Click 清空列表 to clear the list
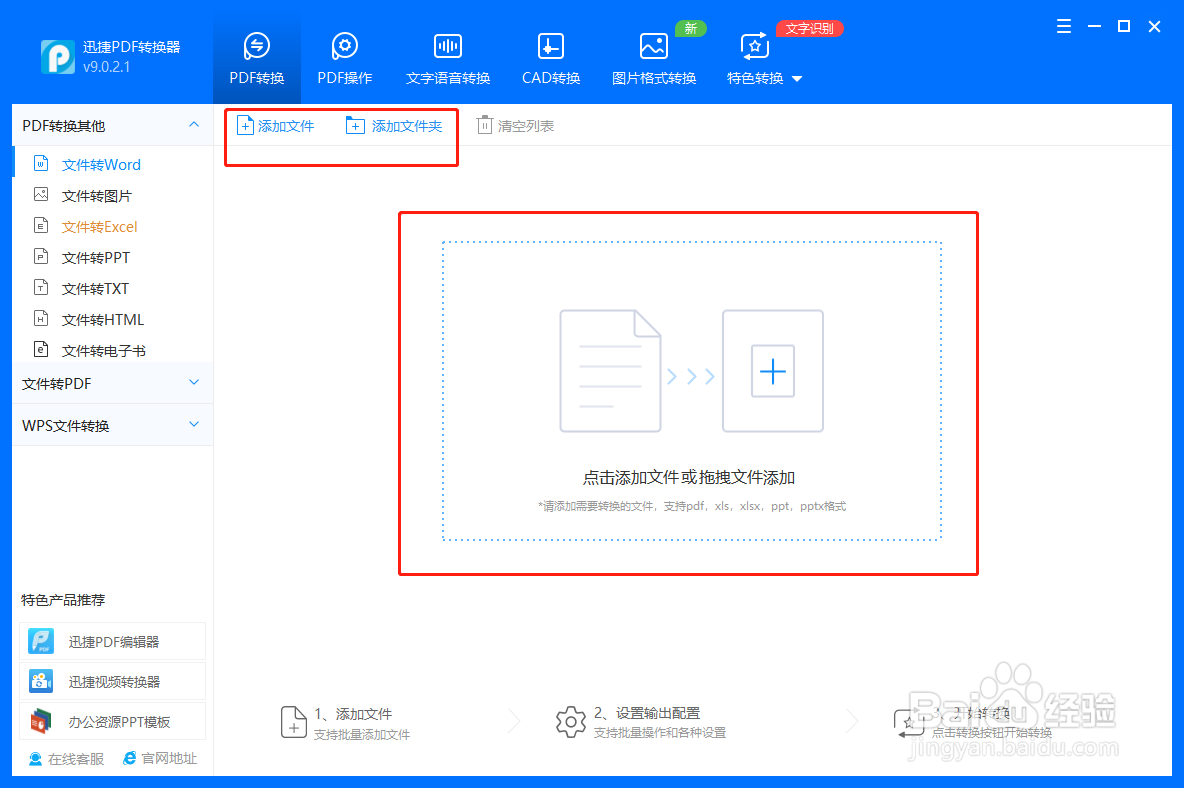Screen dimensions: 1184x788 click(515, 125)
